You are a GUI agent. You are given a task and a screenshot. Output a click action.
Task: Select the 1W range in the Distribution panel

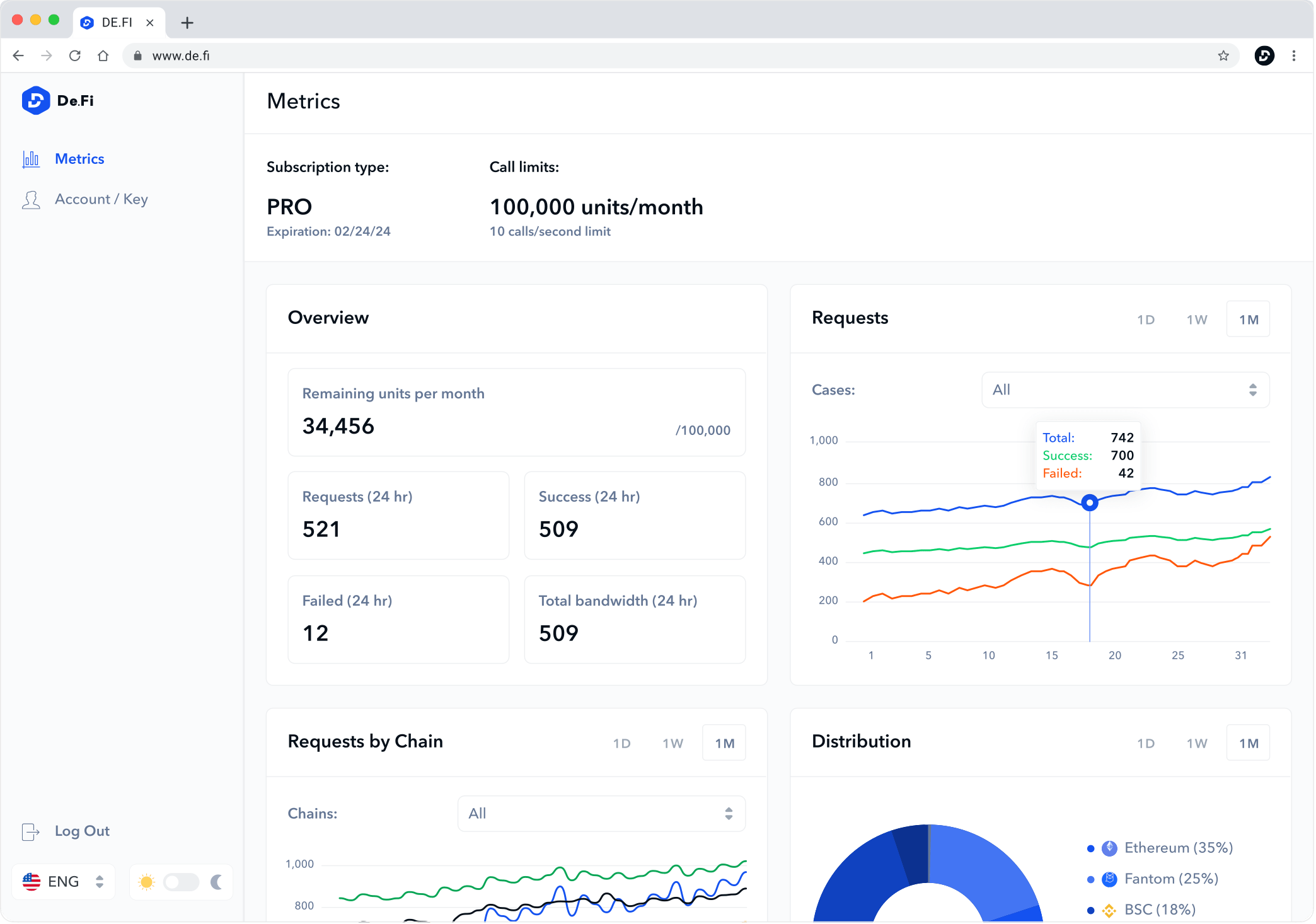click(1197, 743)
